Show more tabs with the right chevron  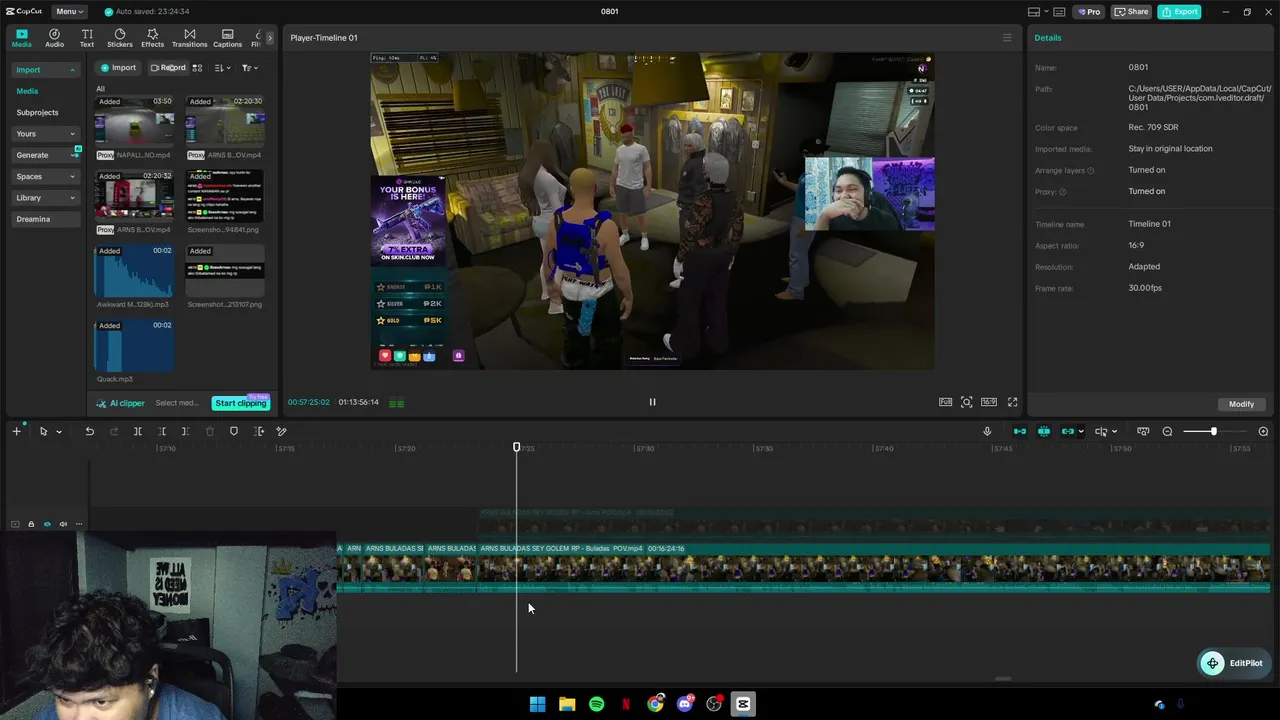coord(269,38)
